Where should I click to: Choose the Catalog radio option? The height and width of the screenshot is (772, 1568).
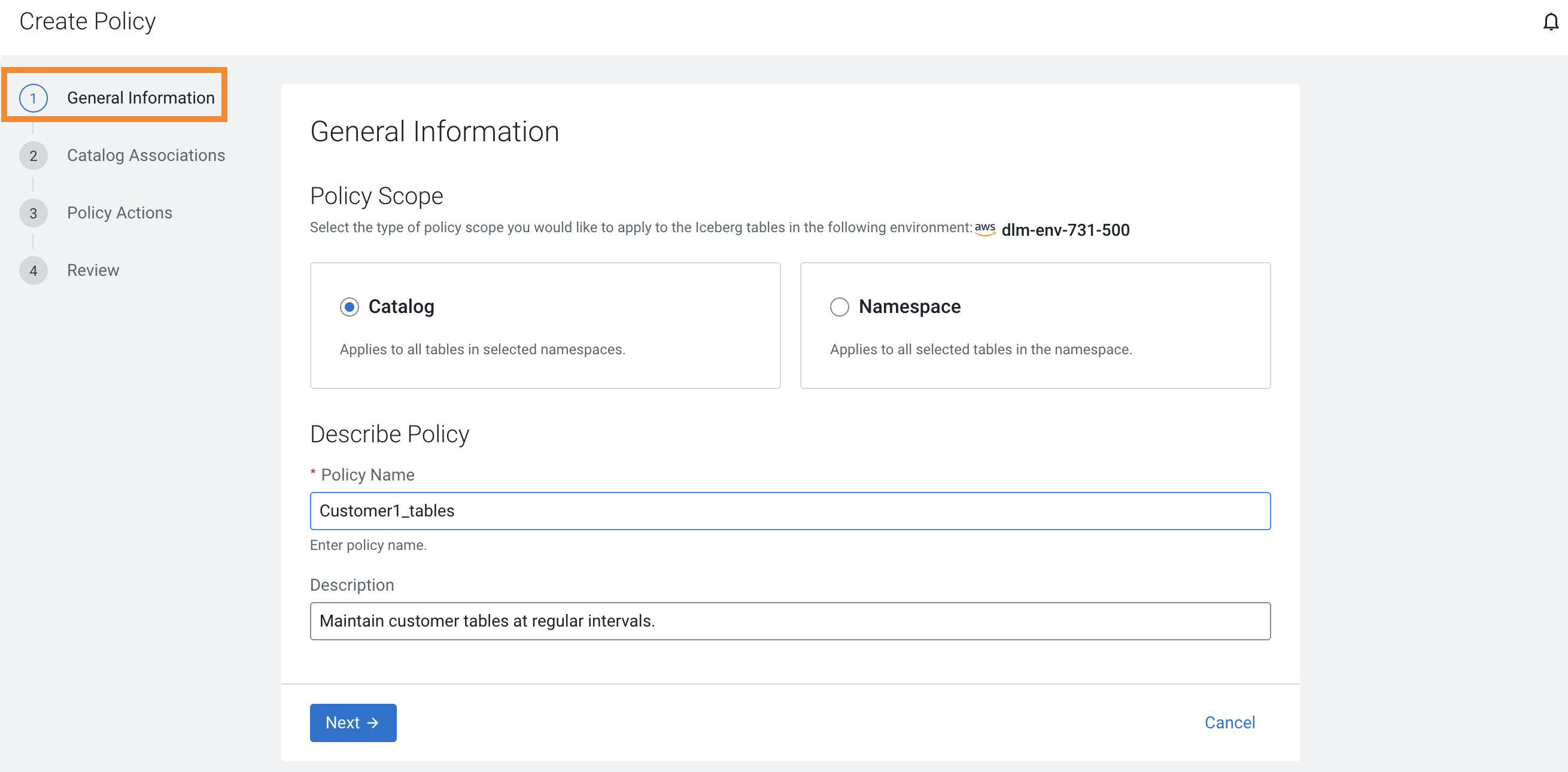pos(349,307)
